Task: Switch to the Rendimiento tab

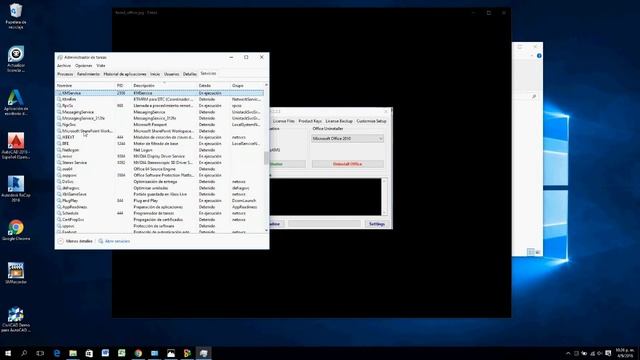Action: tap(88, 74)
